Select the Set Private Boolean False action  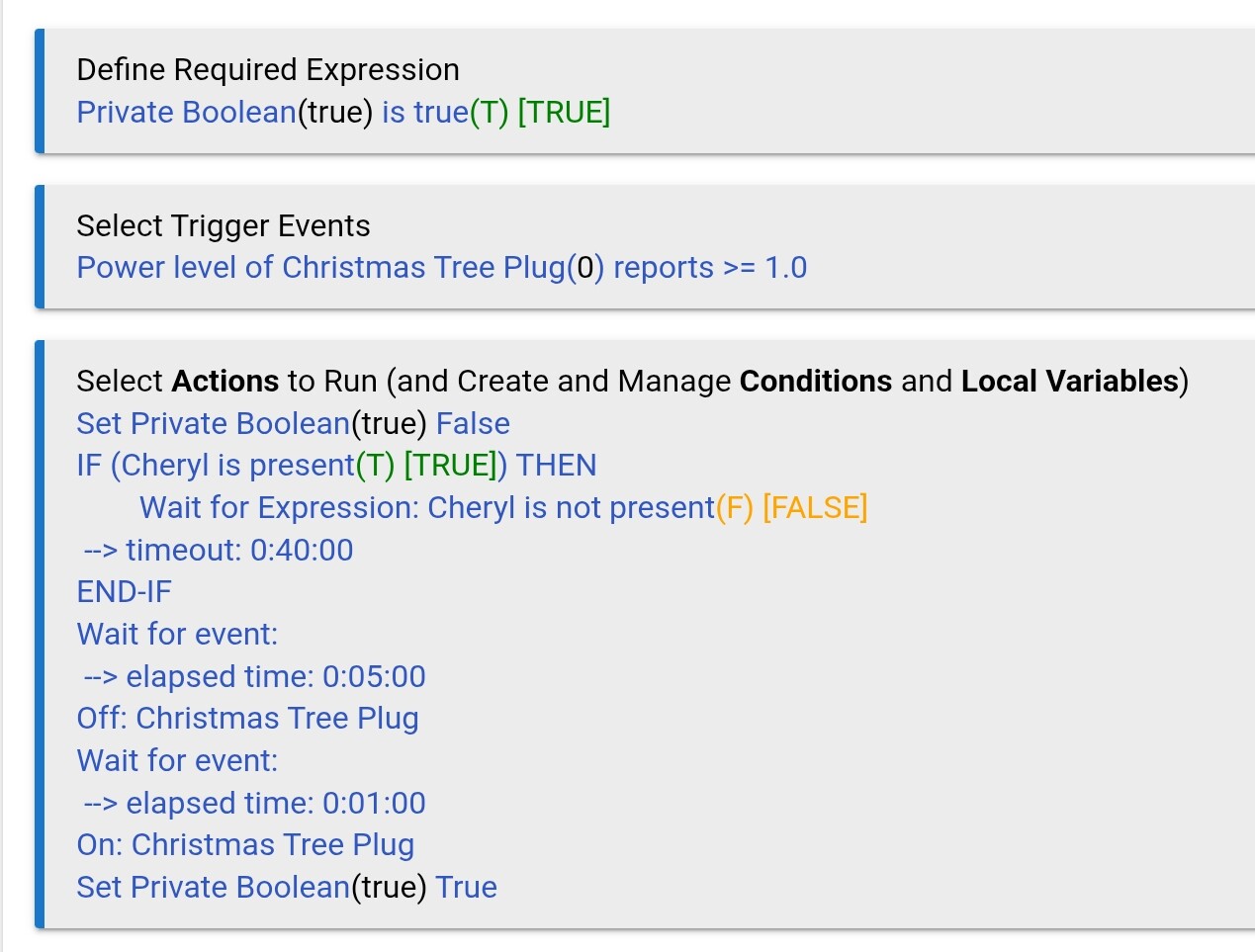(293, 424)
